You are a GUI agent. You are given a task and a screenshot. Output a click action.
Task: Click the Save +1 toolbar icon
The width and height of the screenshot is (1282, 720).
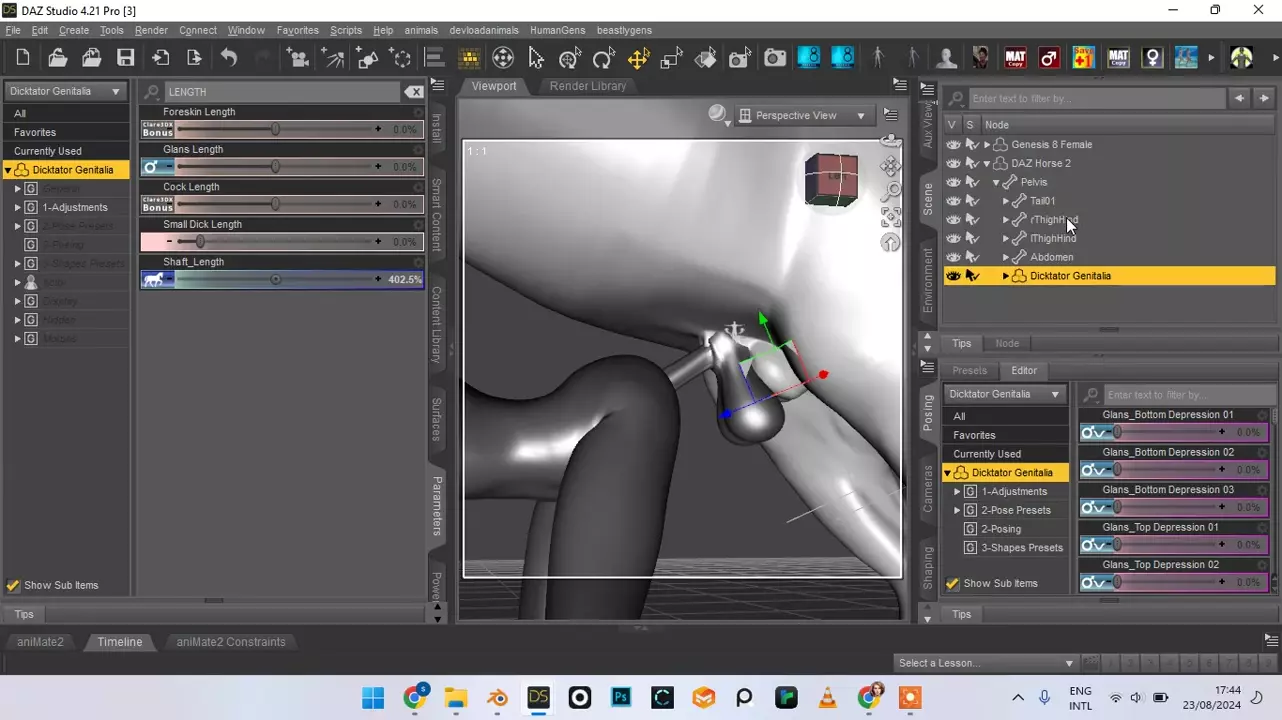click(1082, 58)
